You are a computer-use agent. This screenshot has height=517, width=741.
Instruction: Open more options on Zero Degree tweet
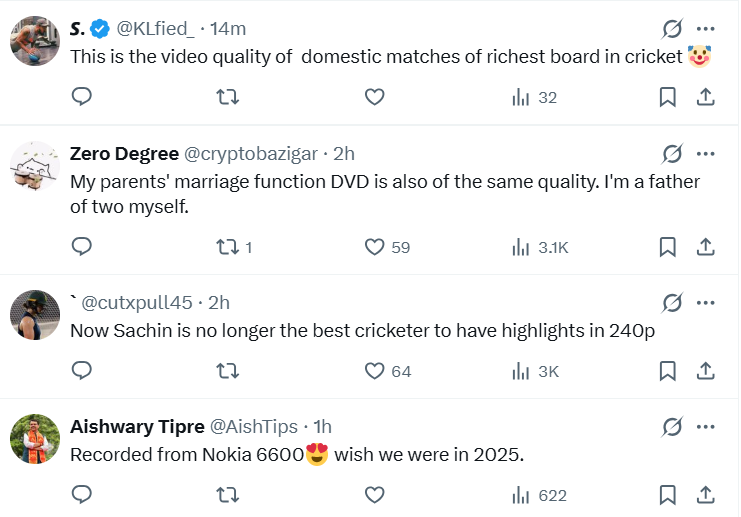[x=706, y=154]
